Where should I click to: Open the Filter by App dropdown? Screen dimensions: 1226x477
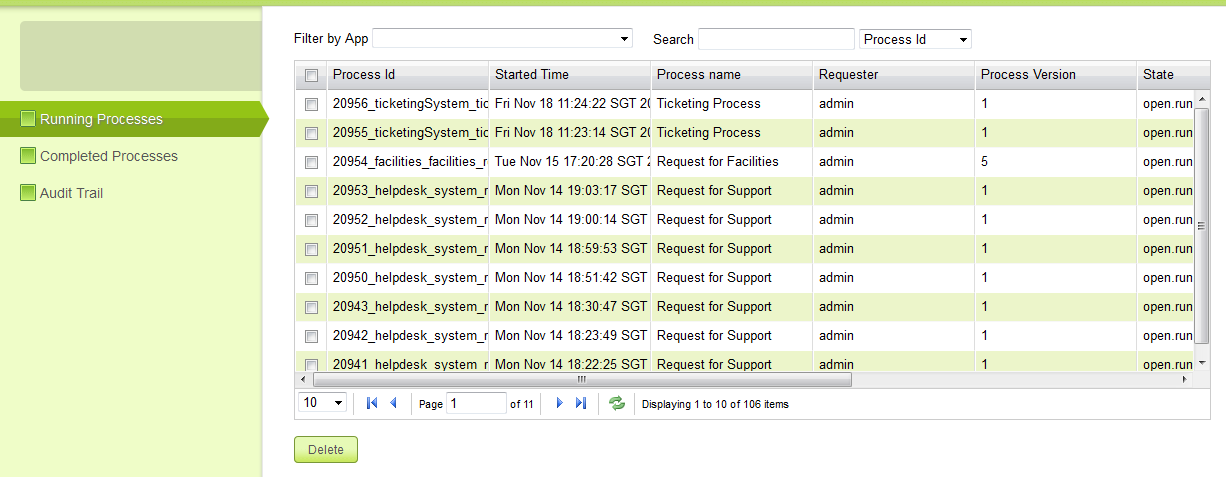502,39
